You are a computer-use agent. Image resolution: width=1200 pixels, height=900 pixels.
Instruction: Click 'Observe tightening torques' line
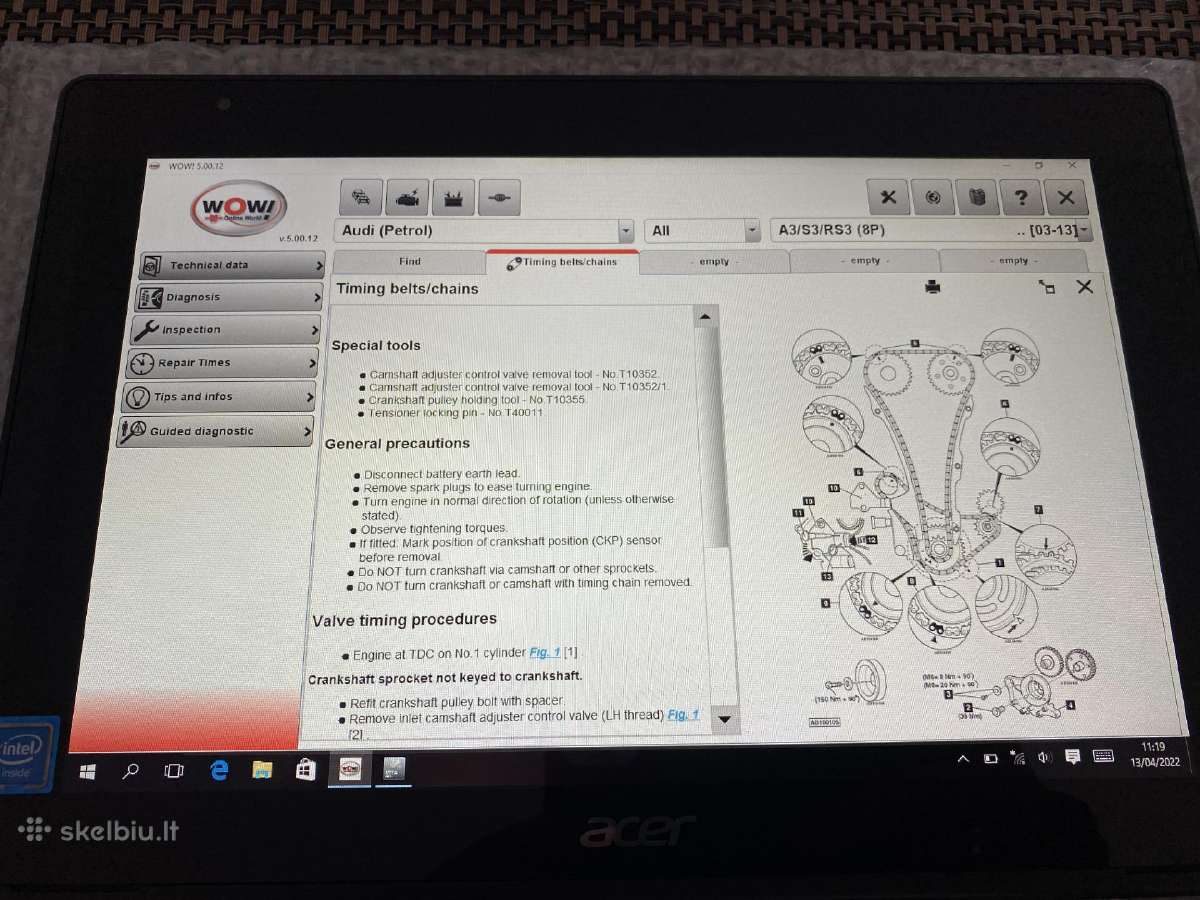pyautogui.click(x=434, y=529)
